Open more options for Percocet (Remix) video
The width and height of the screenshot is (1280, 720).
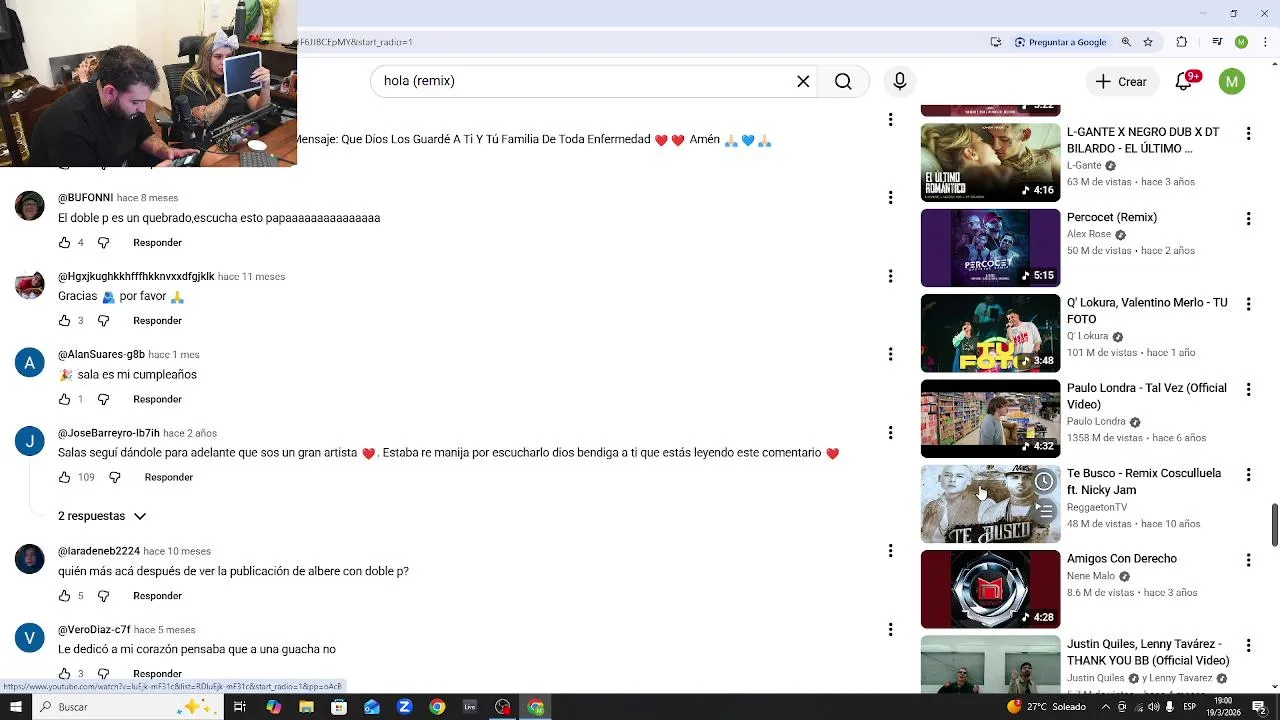point(1248,219)
